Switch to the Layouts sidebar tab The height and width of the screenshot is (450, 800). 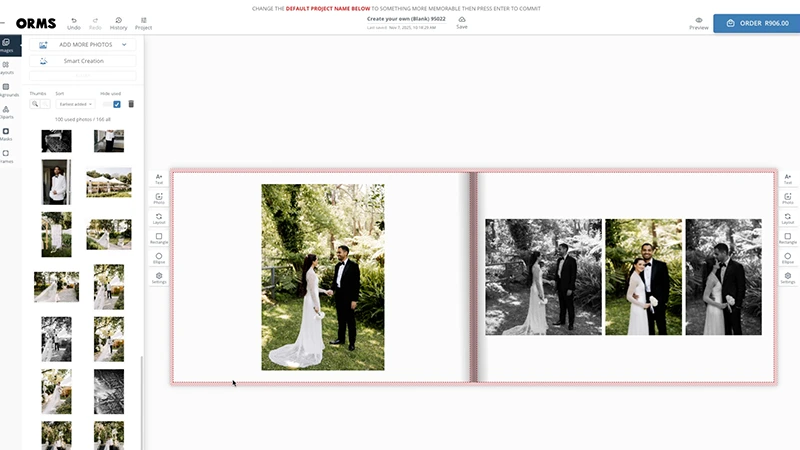pos(6,67)
